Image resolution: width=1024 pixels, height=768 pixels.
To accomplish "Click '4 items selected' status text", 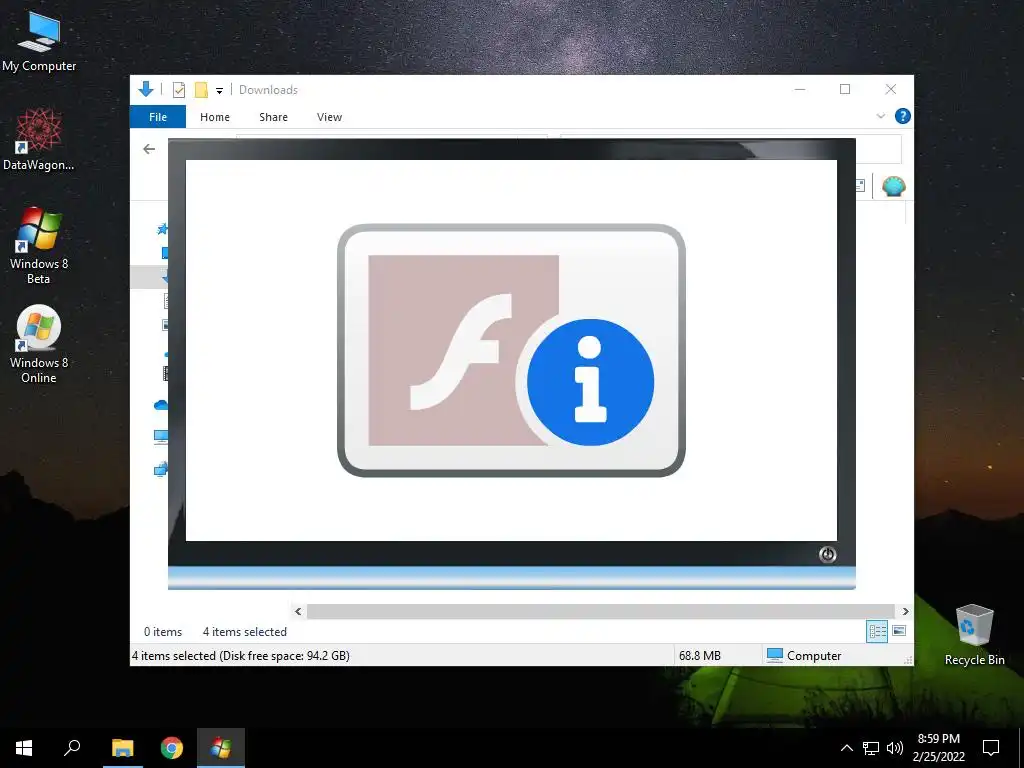I will (x=245, y=632).
